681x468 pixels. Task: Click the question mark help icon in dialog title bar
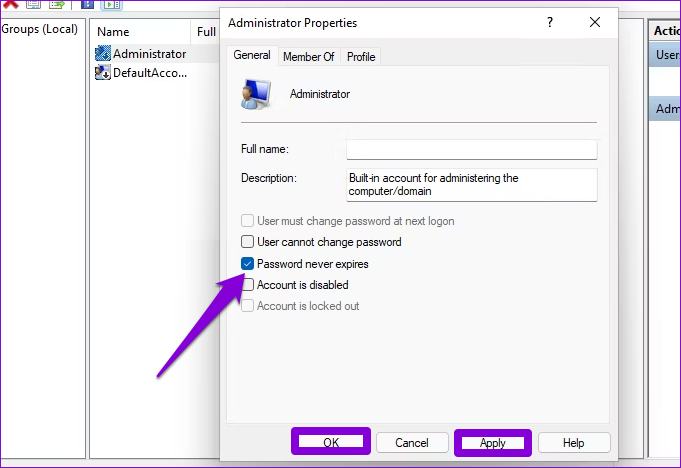pyautogui.click(x=550, y=22)
